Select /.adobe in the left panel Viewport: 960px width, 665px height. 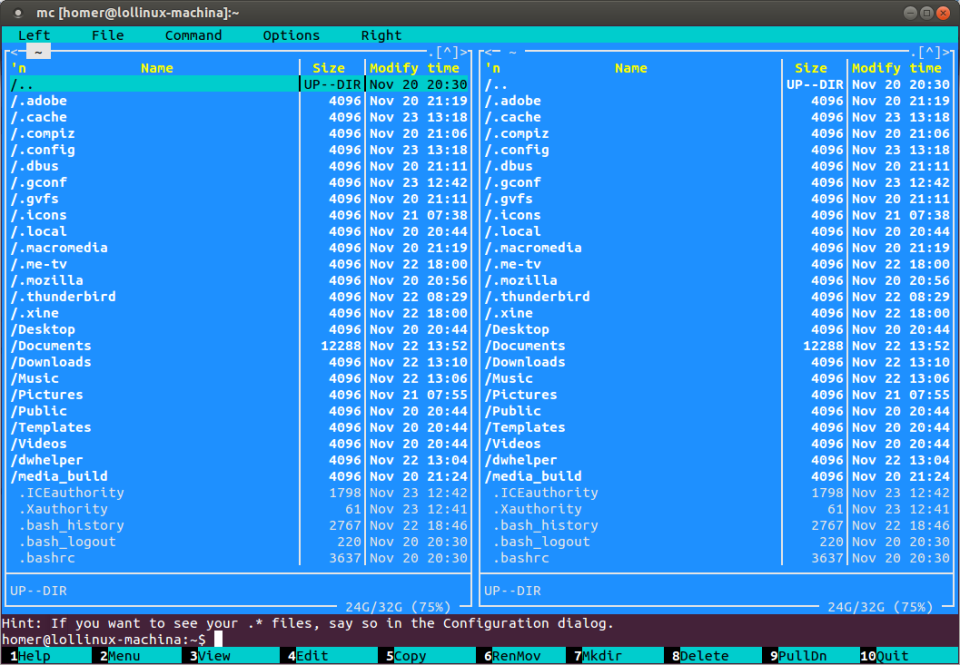pos(239,101)
